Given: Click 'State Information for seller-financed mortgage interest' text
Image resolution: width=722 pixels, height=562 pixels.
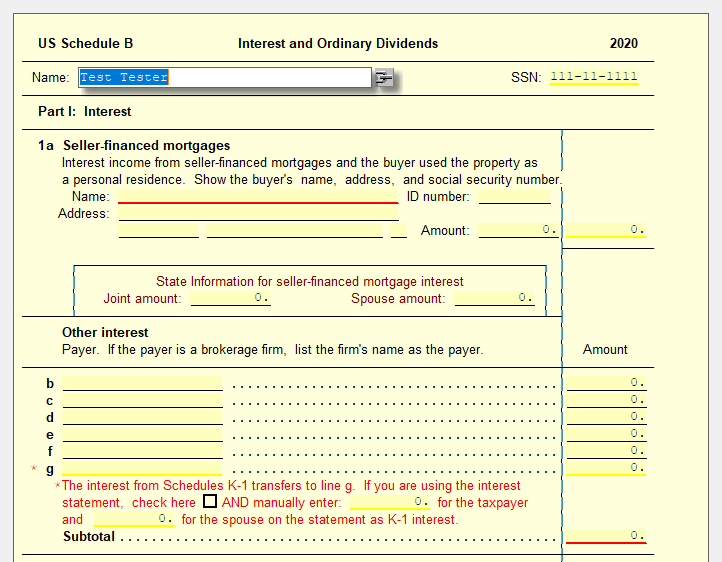Looking at the screenshot, I should (309, 281).
